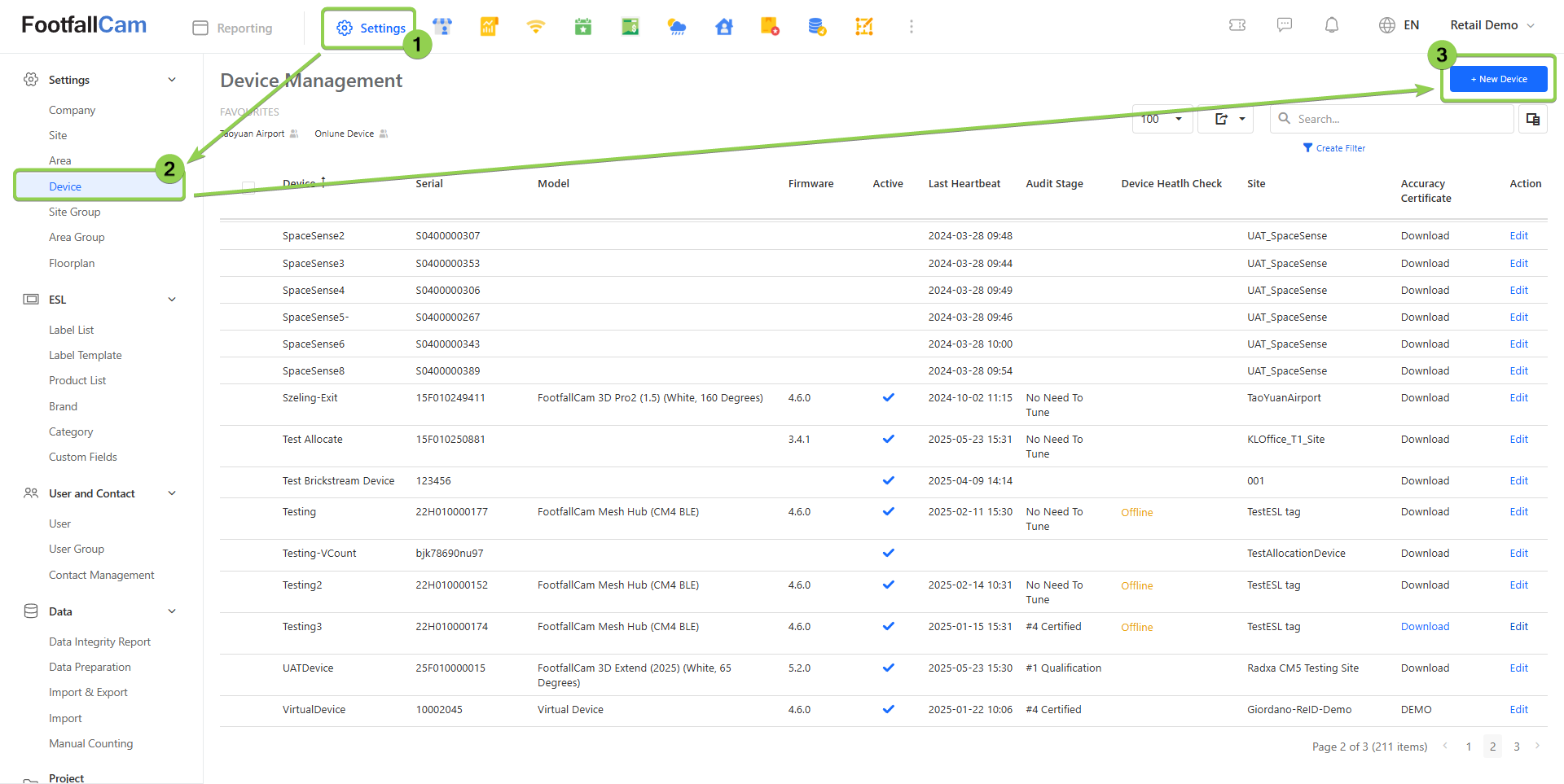The height and width of the screenshot is (784, 1564).
Task: Click the Create Filter link
Action: (1334, 148)
